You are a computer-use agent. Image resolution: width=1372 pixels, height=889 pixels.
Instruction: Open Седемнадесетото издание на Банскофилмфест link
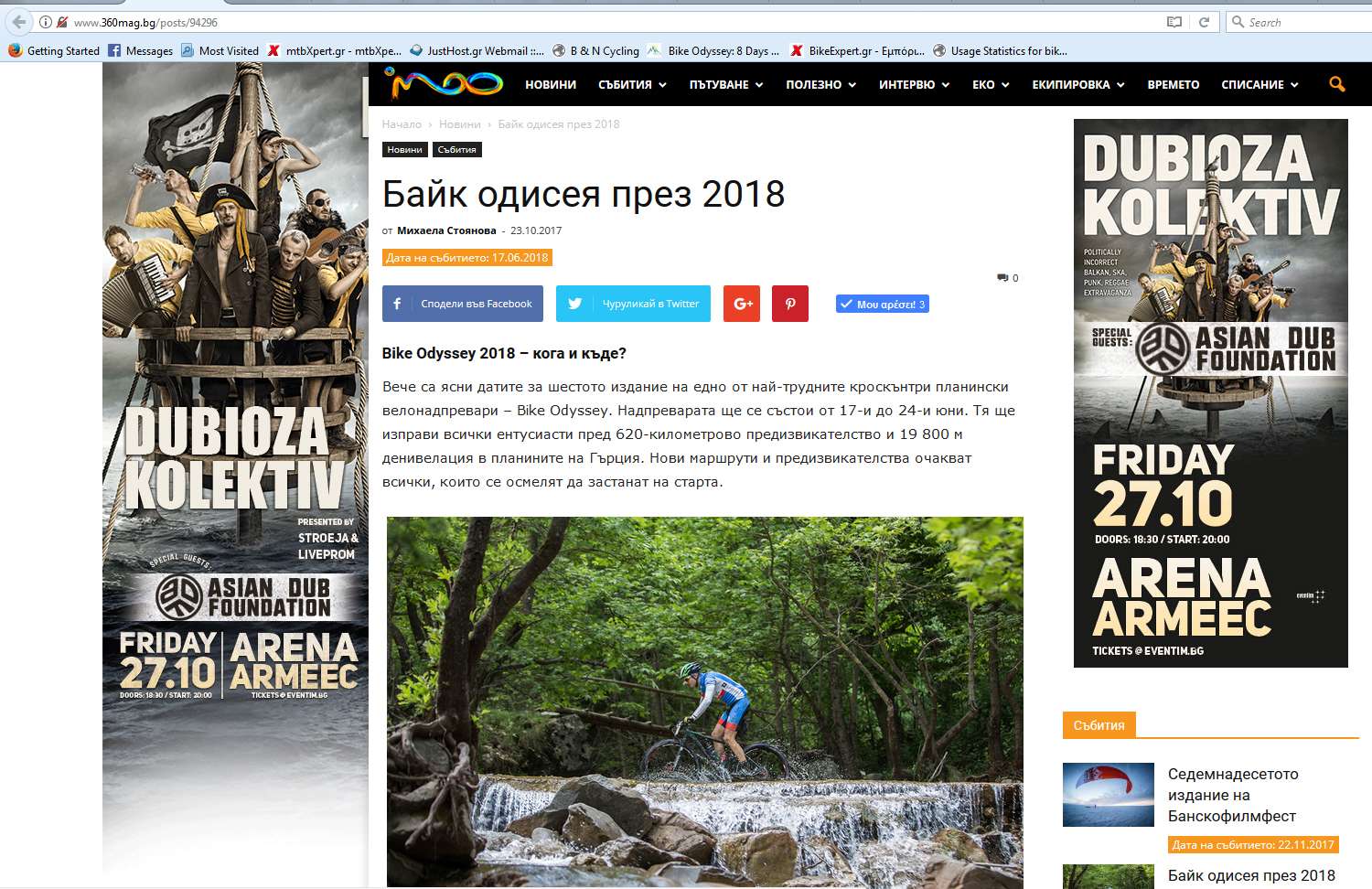pos(1233,795)
